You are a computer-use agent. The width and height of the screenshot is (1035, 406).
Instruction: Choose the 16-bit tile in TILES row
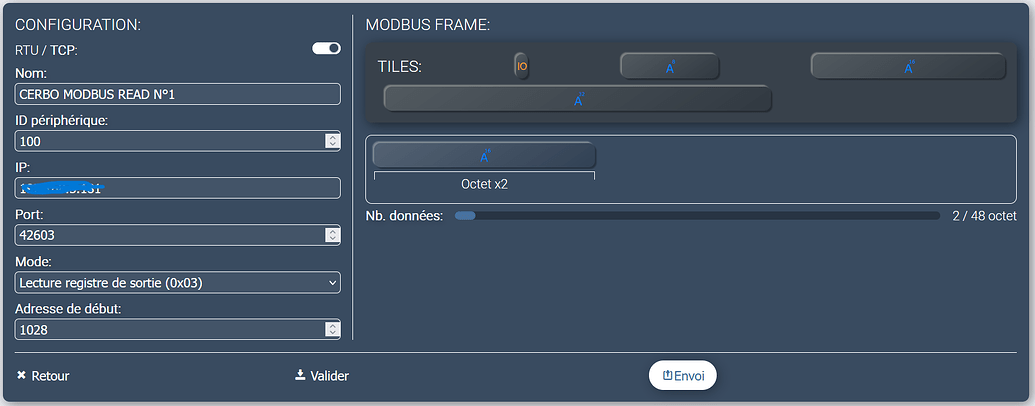coord(908,66)
